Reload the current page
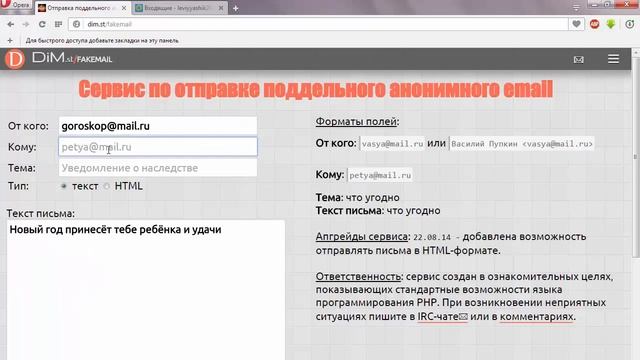 pos(42,24)
